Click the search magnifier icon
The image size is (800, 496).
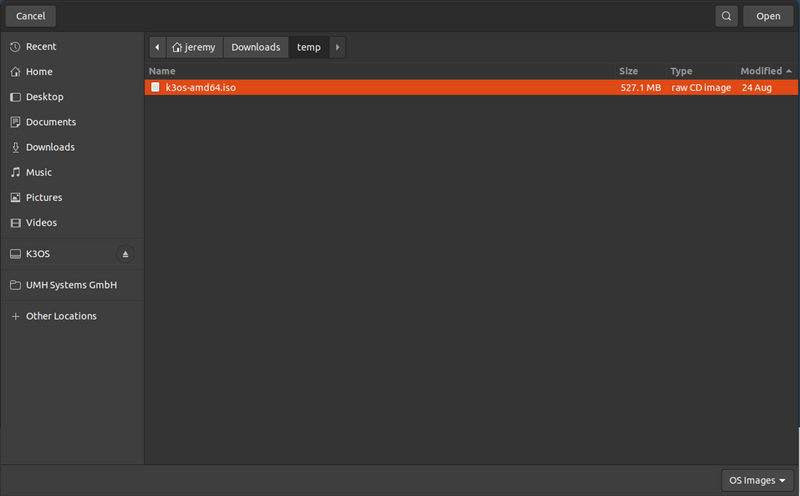(x=726, y=16)
